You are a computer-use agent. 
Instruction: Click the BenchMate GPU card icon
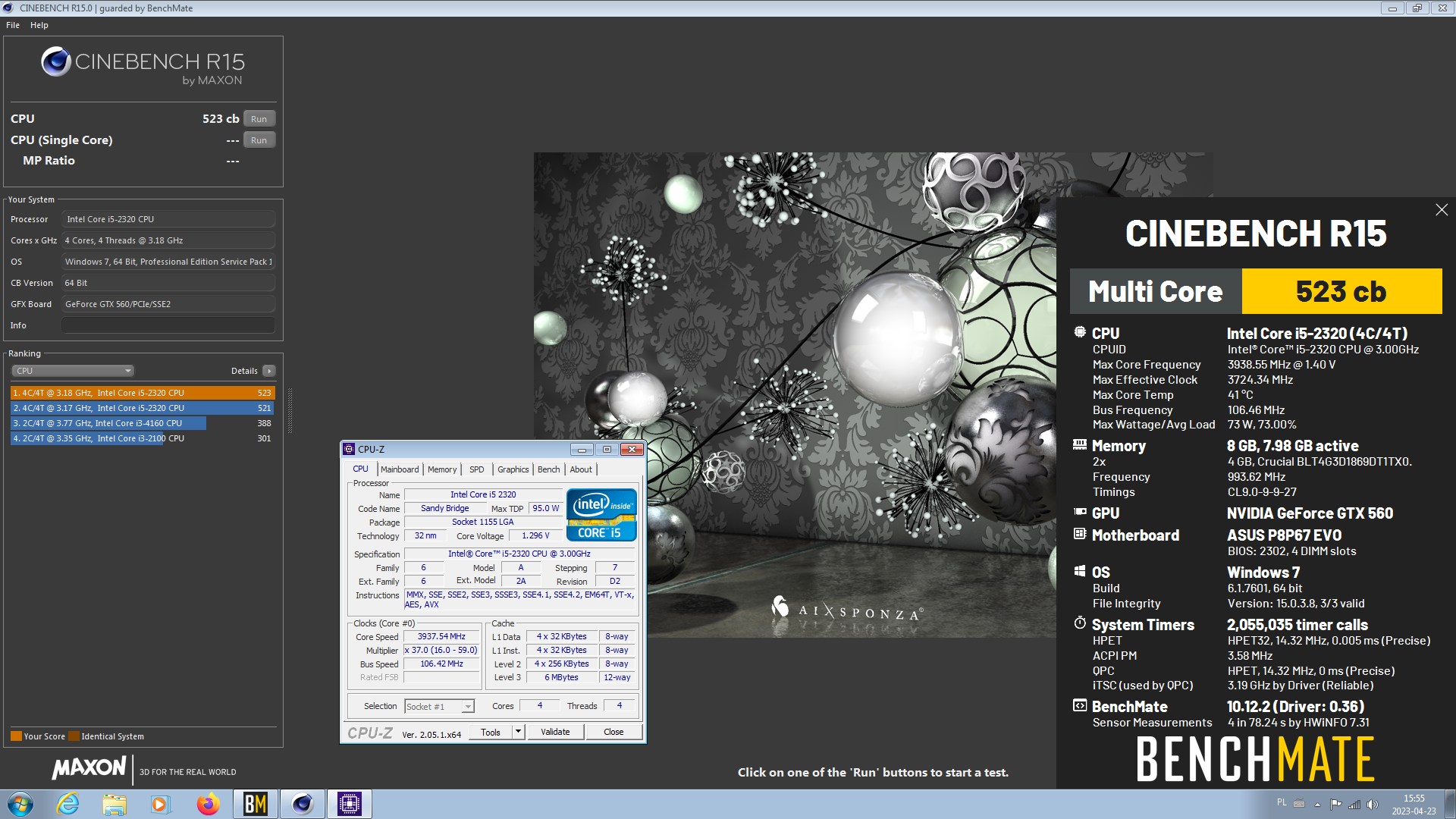[1080, 513]
